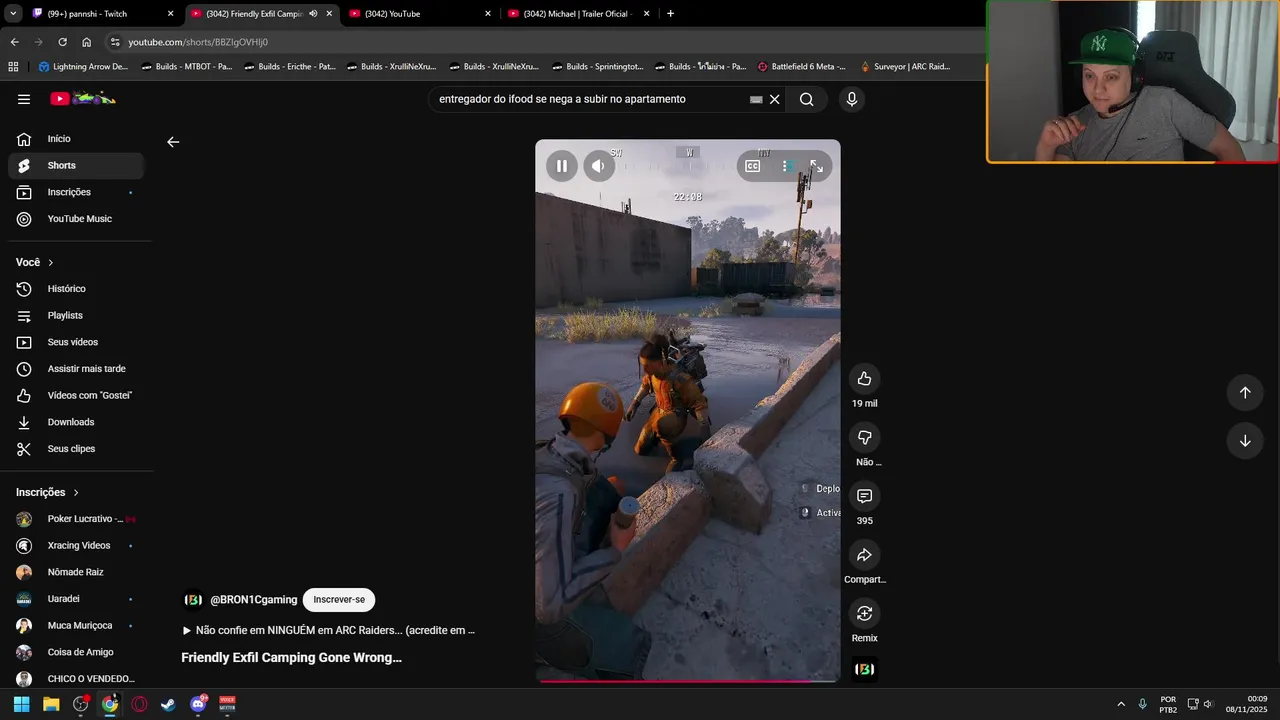Open the Poker Lucrativo channel subscription
The image size is (1280, 720).
[x=76, y=519]
